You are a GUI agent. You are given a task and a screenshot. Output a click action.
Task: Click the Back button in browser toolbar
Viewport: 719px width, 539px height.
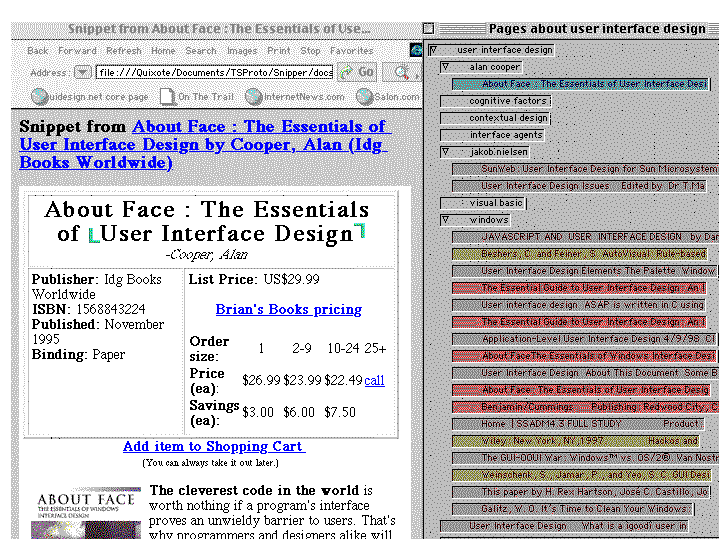click(38, 51)
